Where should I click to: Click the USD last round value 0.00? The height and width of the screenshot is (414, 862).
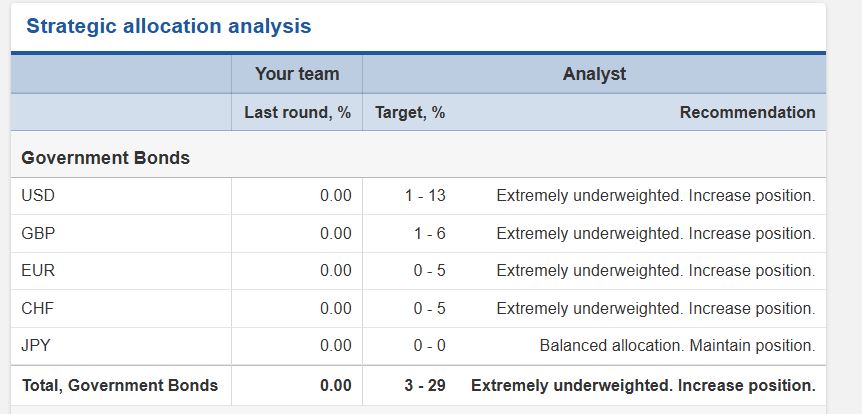335,196
